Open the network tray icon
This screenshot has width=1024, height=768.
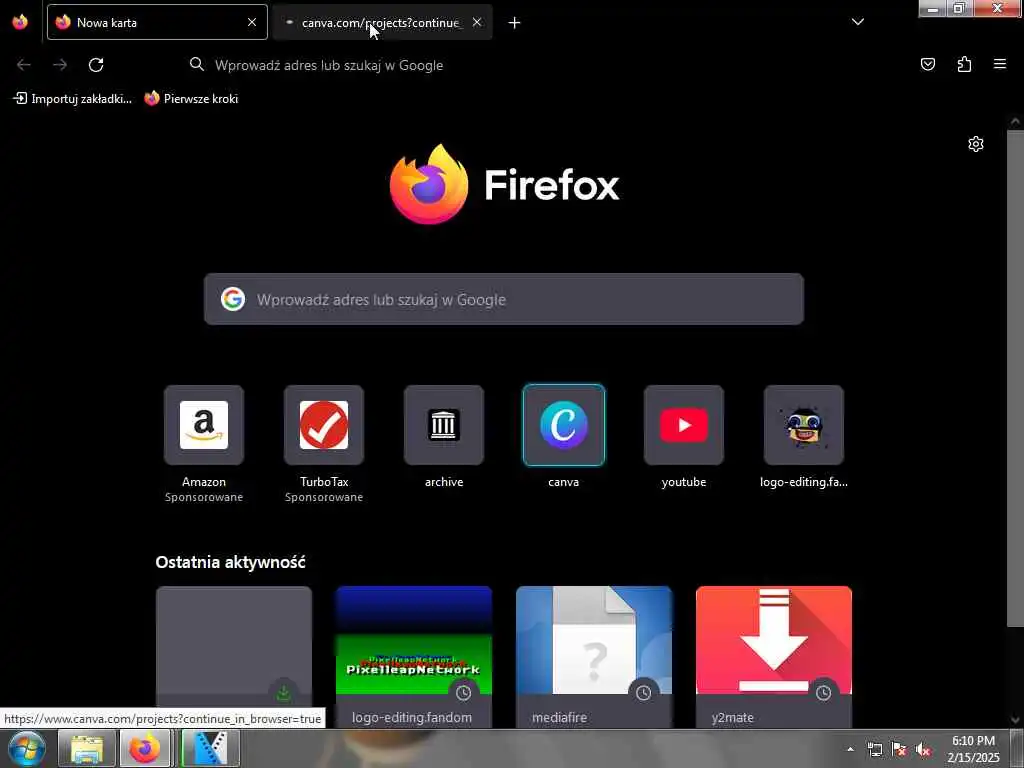click(x=875, y=750)
